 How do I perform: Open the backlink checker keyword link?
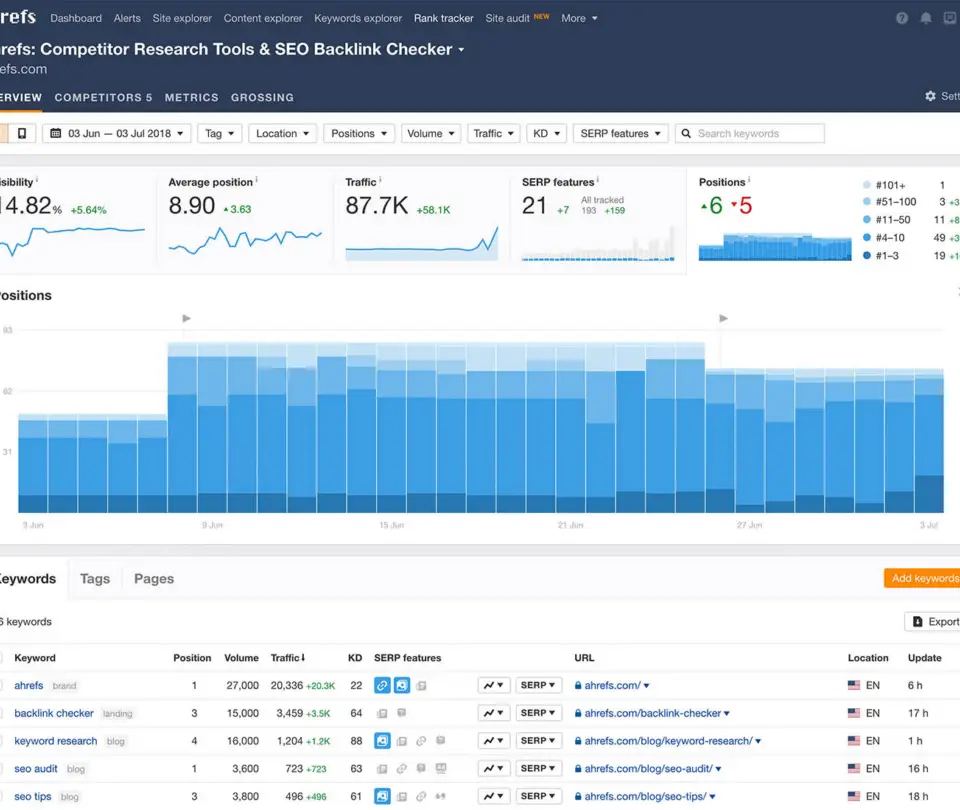click(x=54, y=713)
